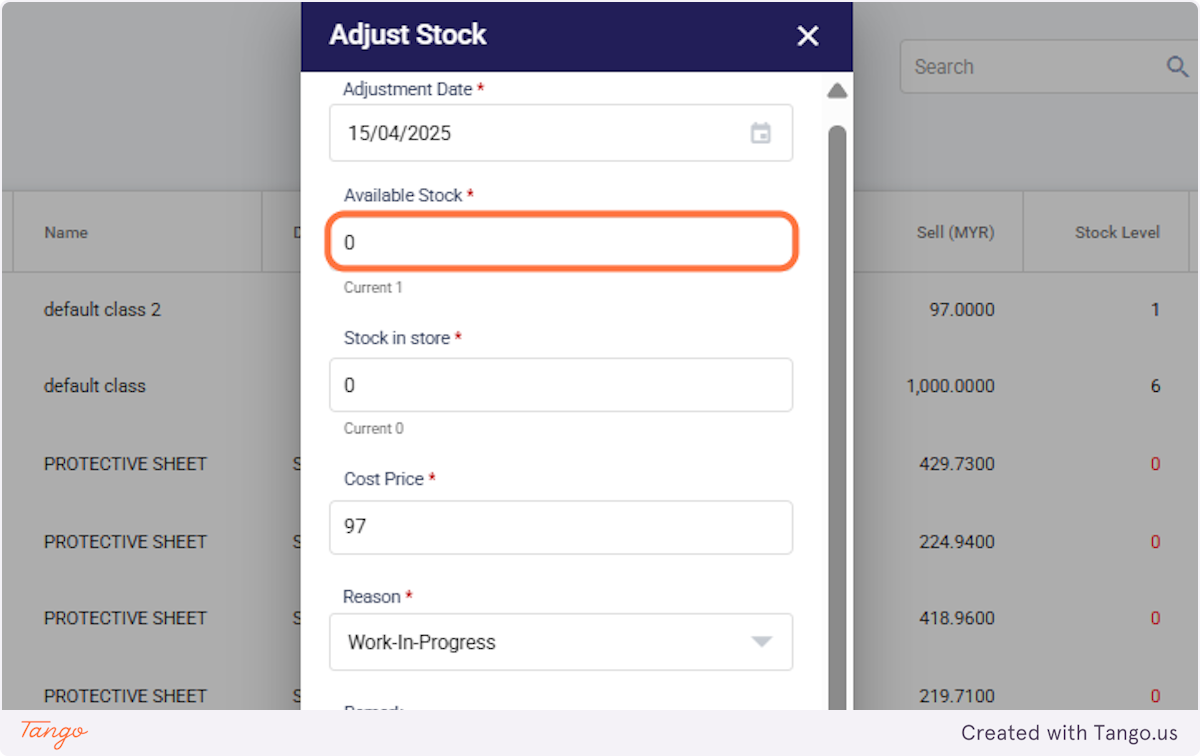Select Work-In-Progress reason combo box
1200x756 pixels.
click(540, 642)
